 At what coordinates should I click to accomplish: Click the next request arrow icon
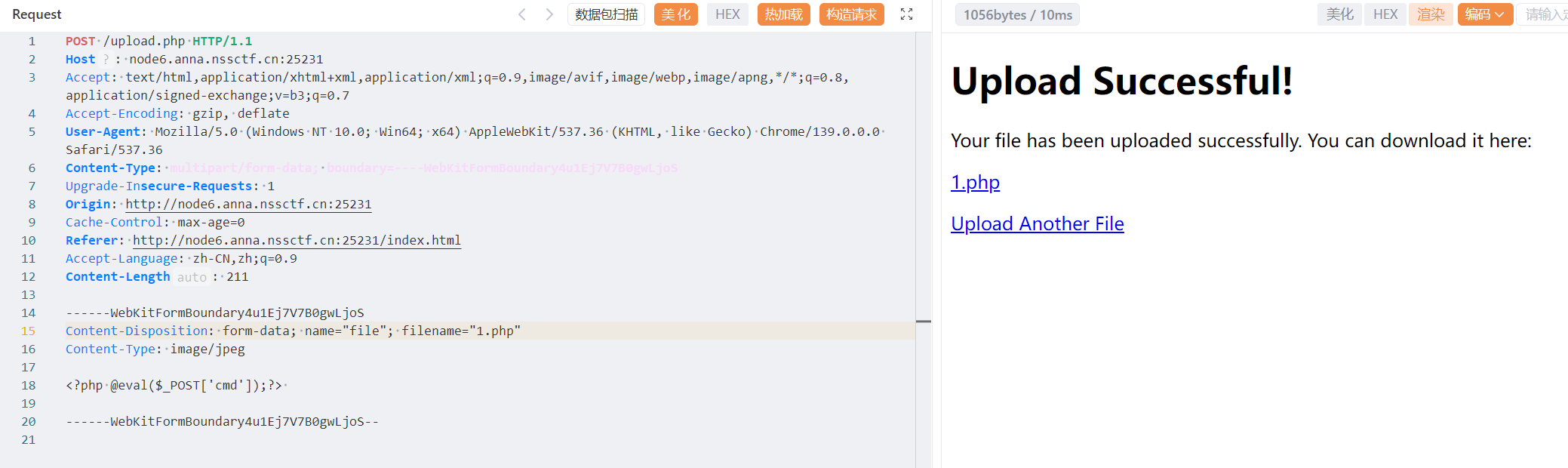tap(549, 14)
